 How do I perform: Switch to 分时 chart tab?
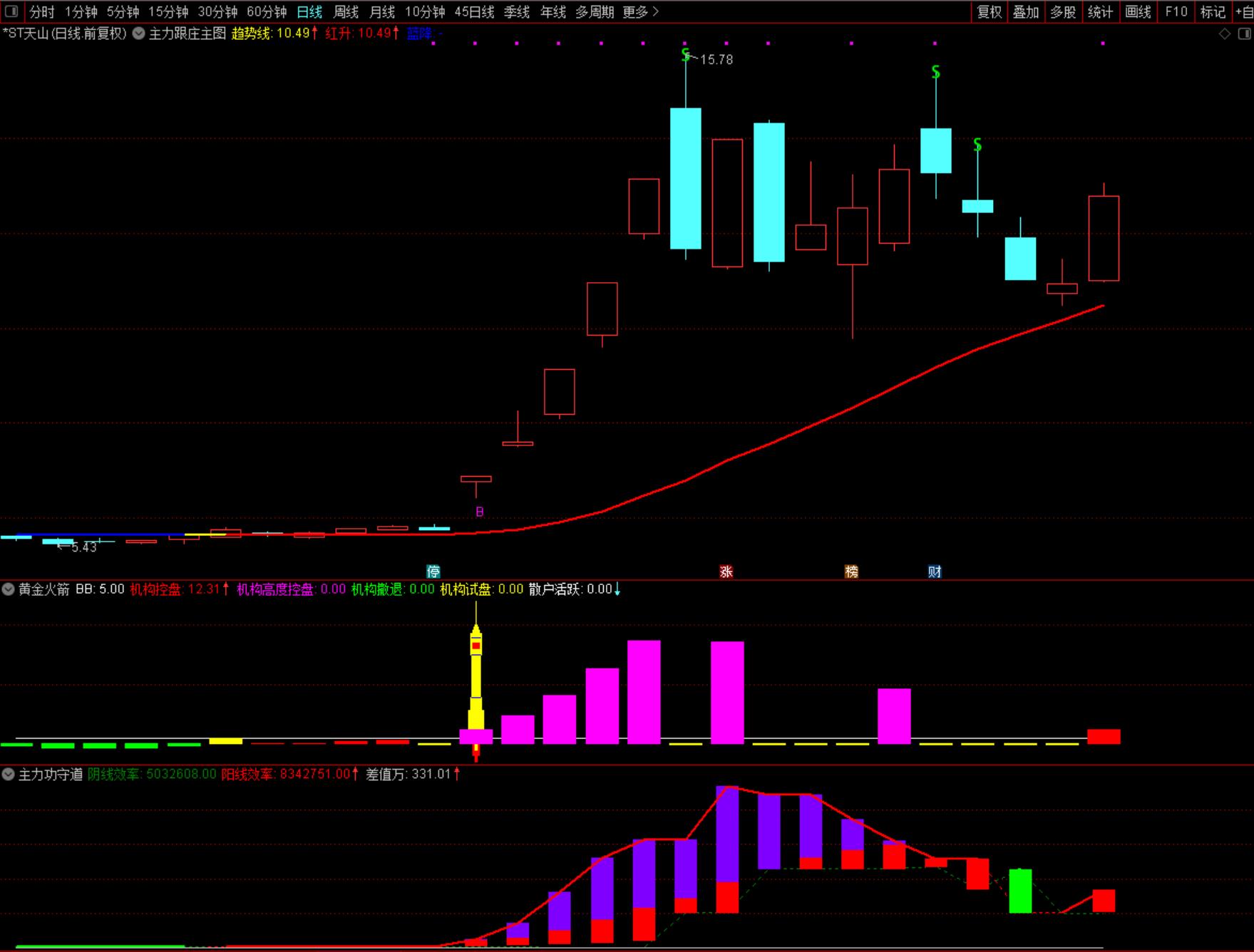[41, 12]
